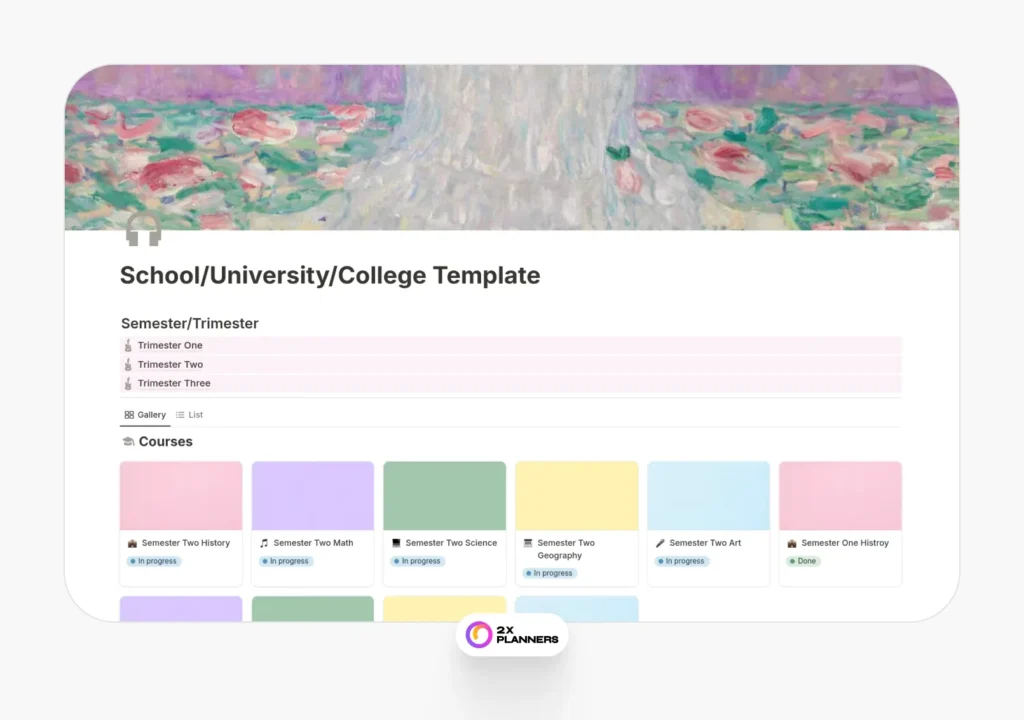Open the Trimester Three page
The image size is (1024, 720).
176,383
